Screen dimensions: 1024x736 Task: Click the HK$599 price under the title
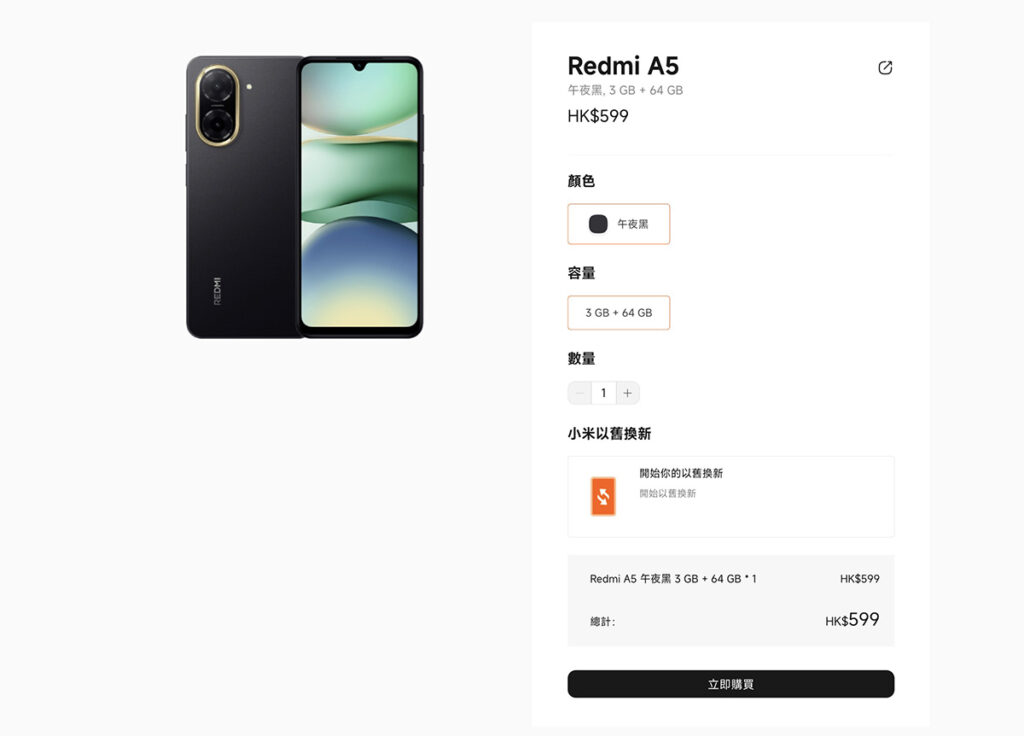point(598,116)
